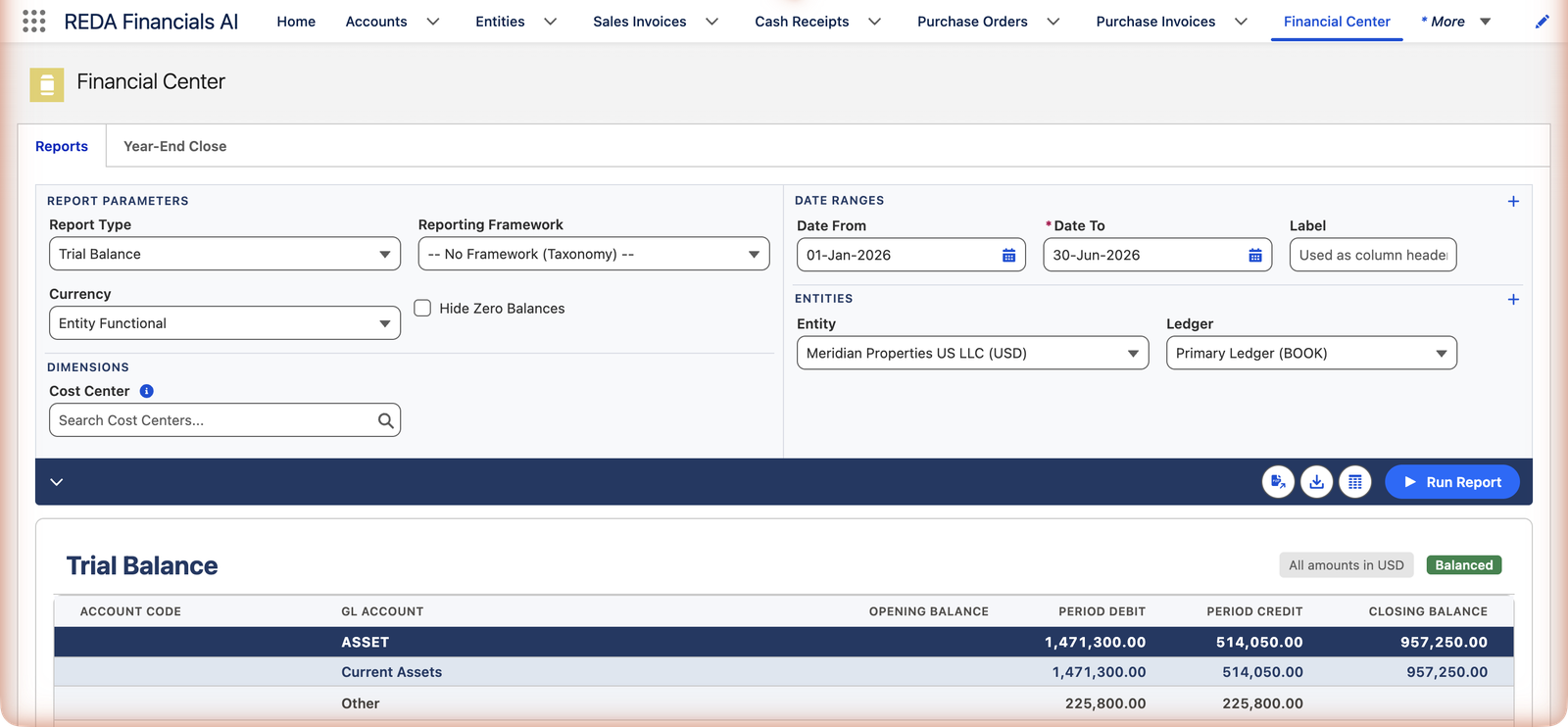Image resolution: width=1568 pixels, height=727 pixels.
Task: Expand the Accounts nav menu chevron
Action: point(433,22)
